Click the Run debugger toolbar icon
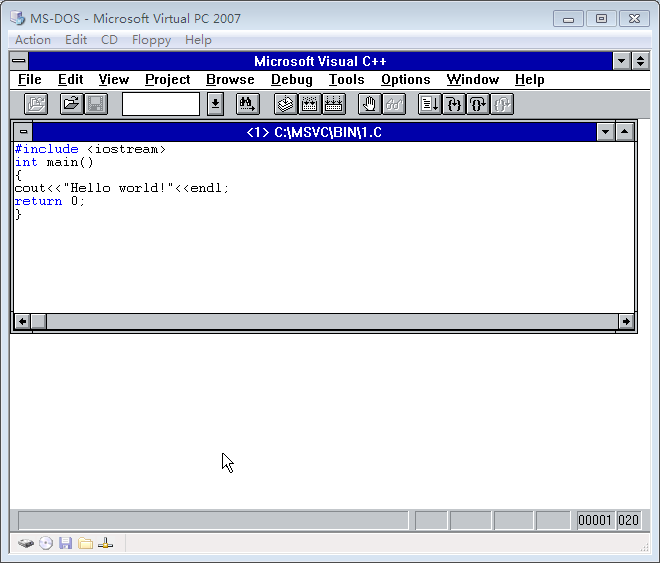 pyautogui.click(x=430, y=104)
